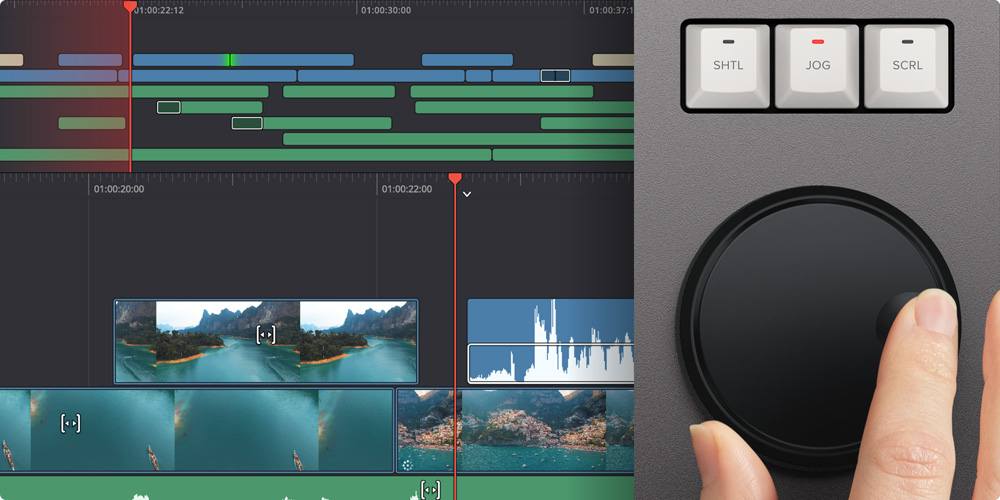Click the 01:00:22:00 timecode on the lower ruler

(407, 189)
